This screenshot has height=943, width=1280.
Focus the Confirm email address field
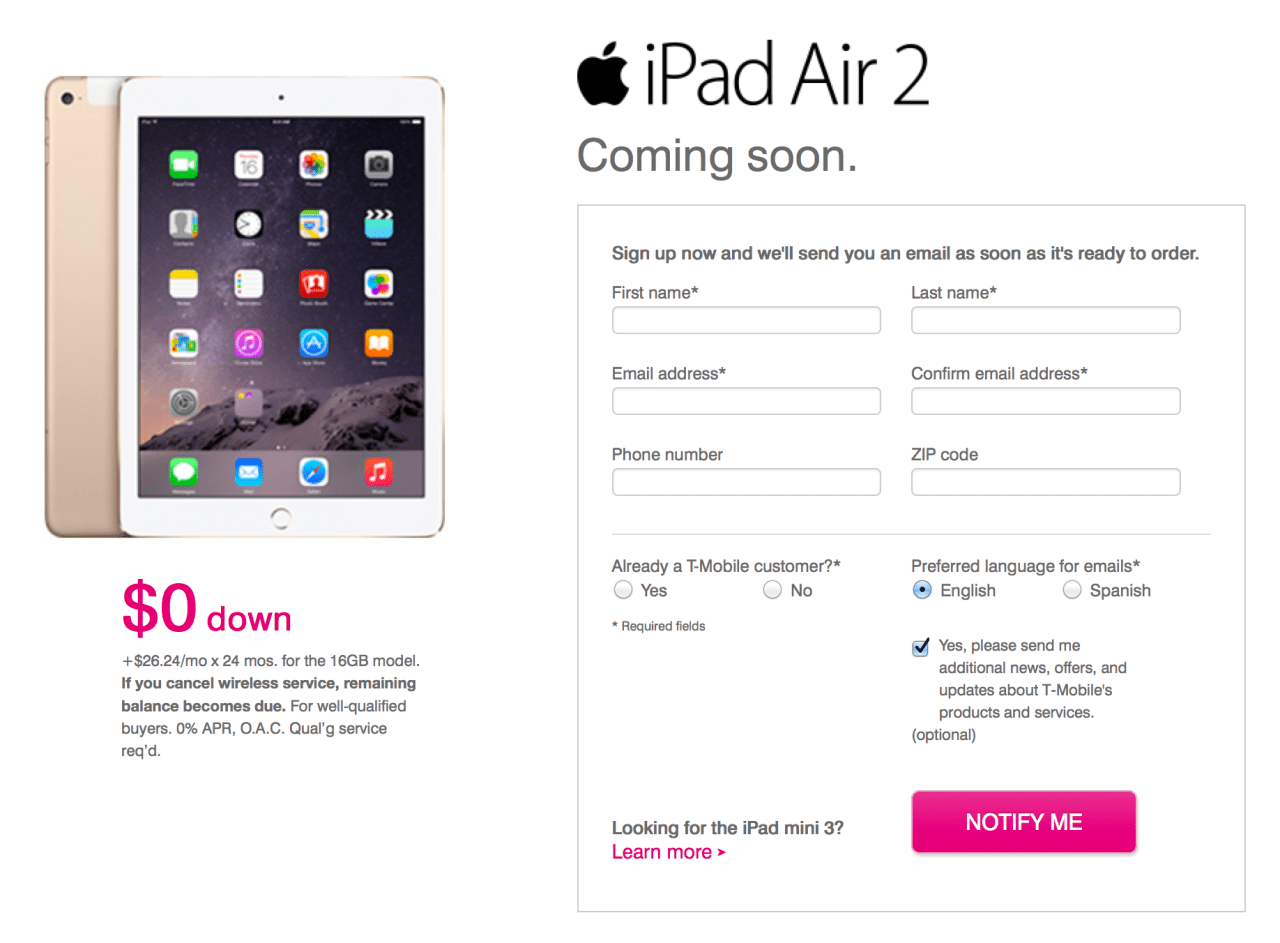click(x=1046, y=401)
